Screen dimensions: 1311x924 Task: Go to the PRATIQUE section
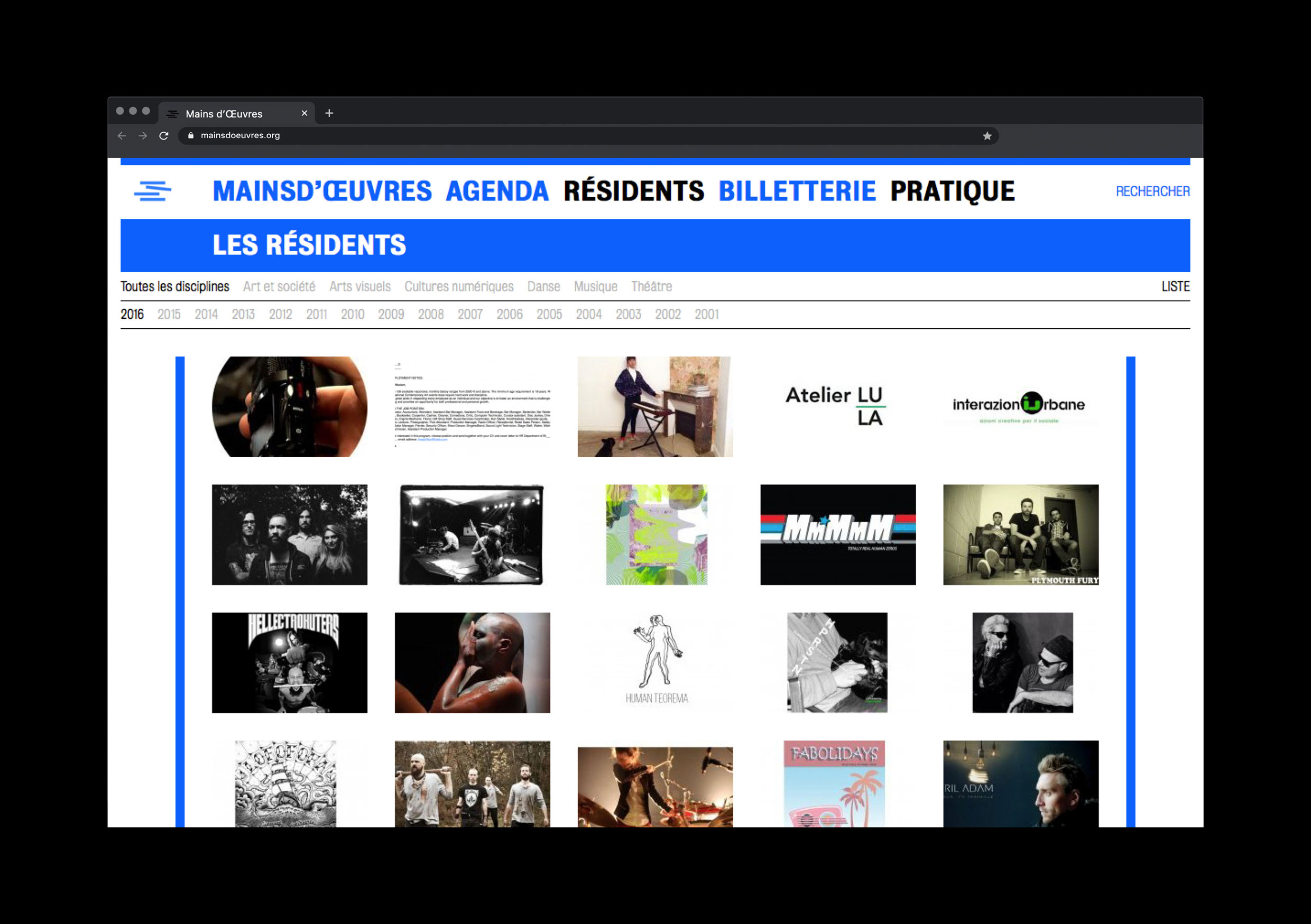(x=952, y=191)
